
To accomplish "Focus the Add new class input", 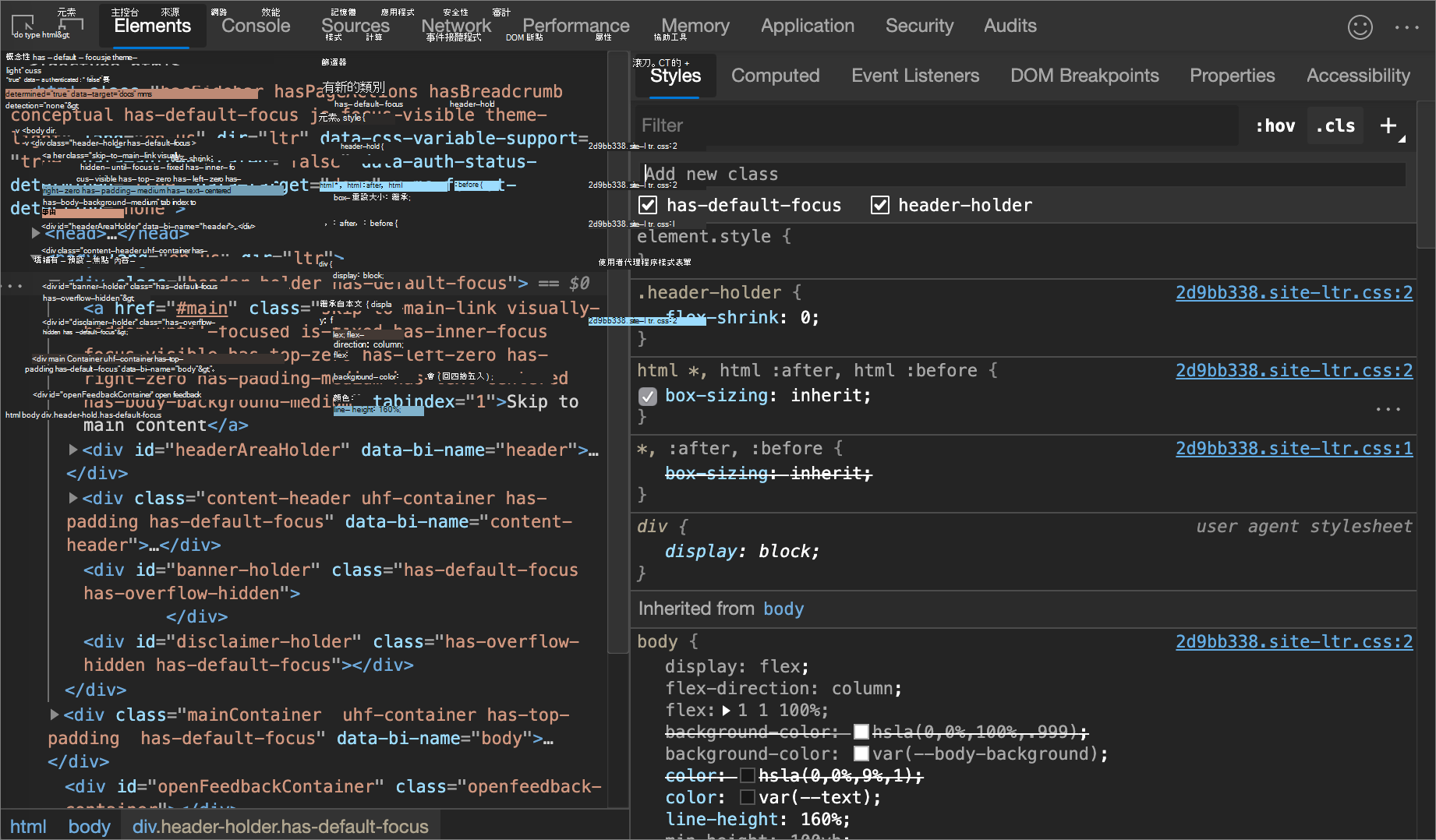I will coord(1024,174).
